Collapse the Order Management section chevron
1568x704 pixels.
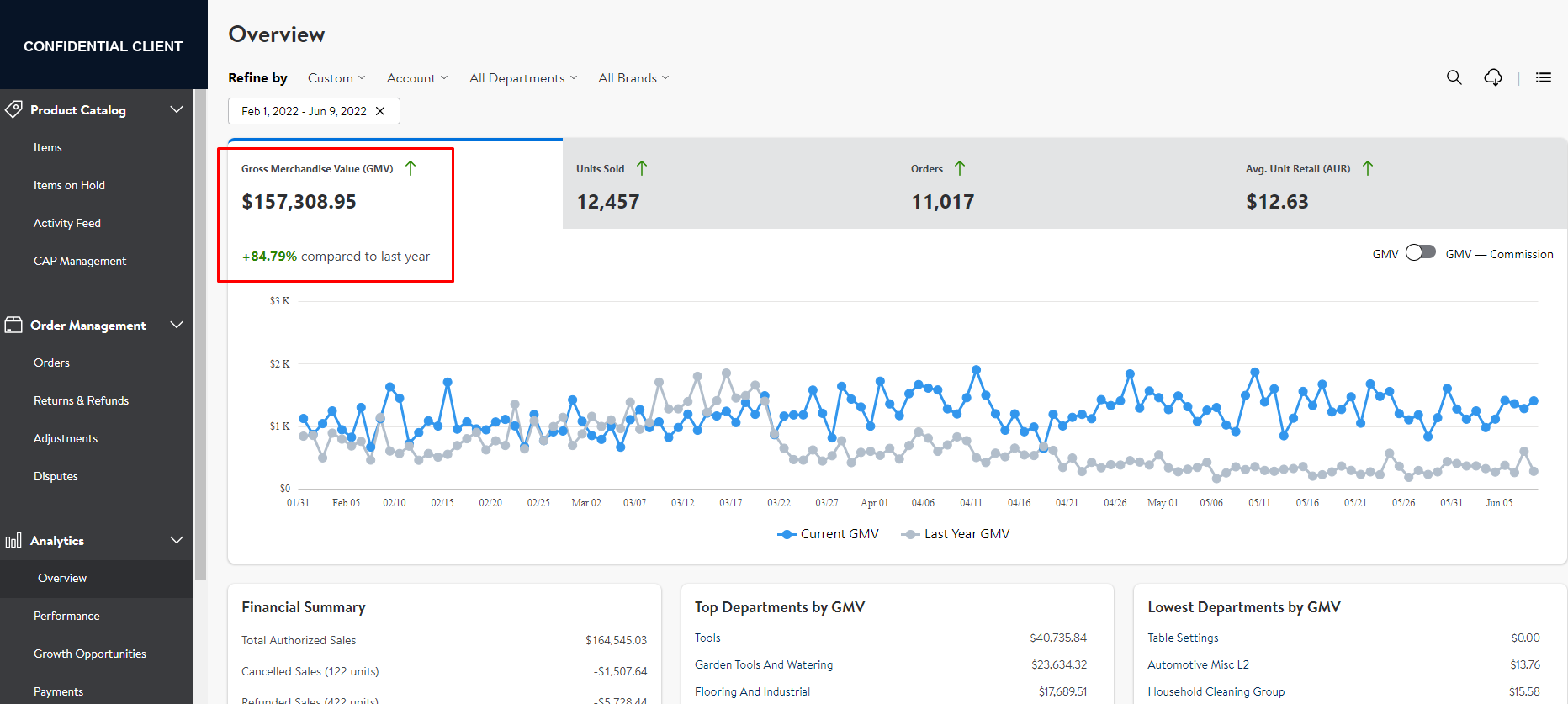[x=177, y=325]
